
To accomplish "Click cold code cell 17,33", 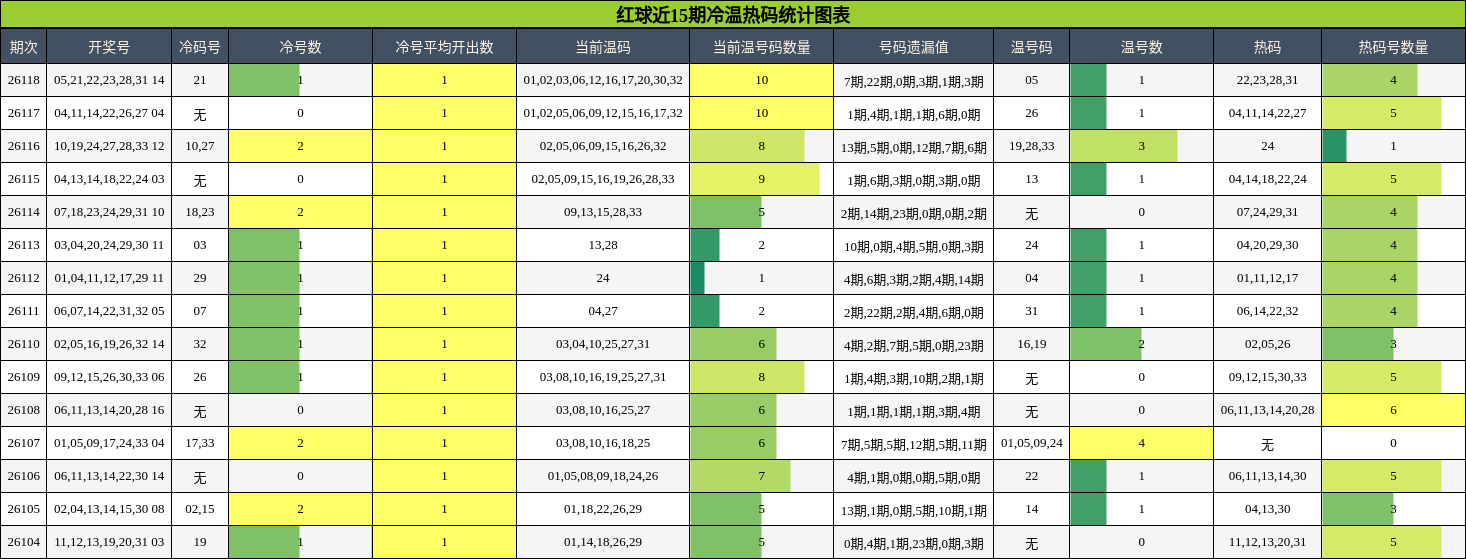I will (200, 443).
